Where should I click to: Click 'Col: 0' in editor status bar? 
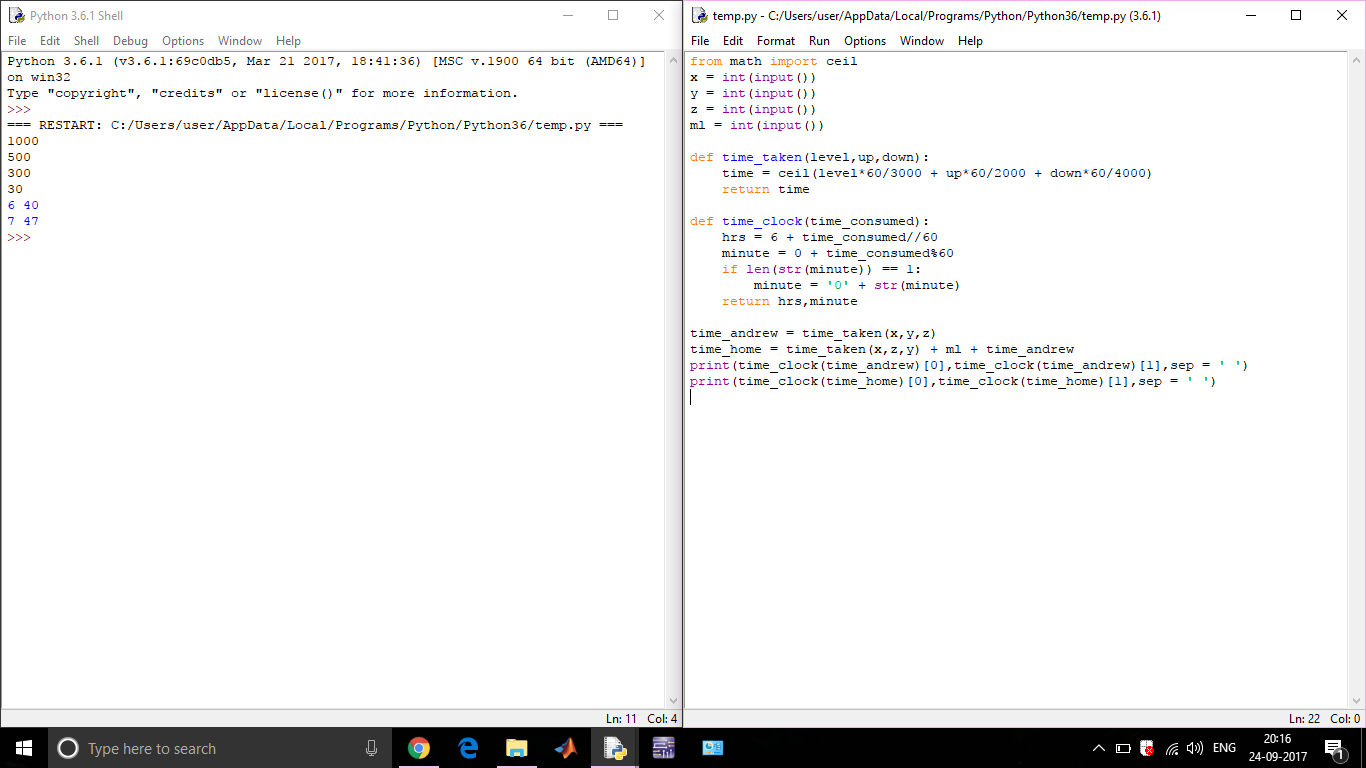(1345, 719)
